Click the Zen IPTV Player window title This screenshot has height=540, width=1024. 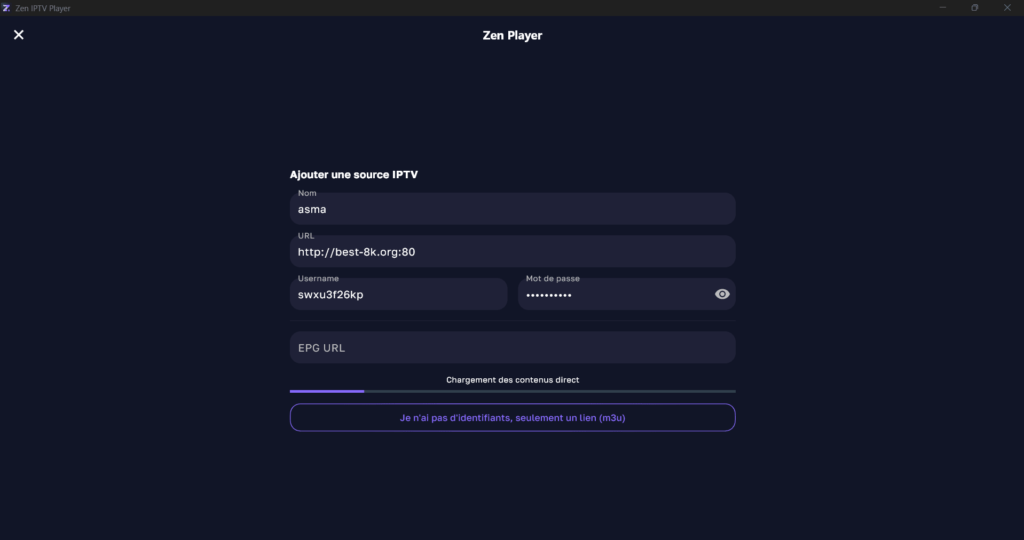click(x=43, y=8)
